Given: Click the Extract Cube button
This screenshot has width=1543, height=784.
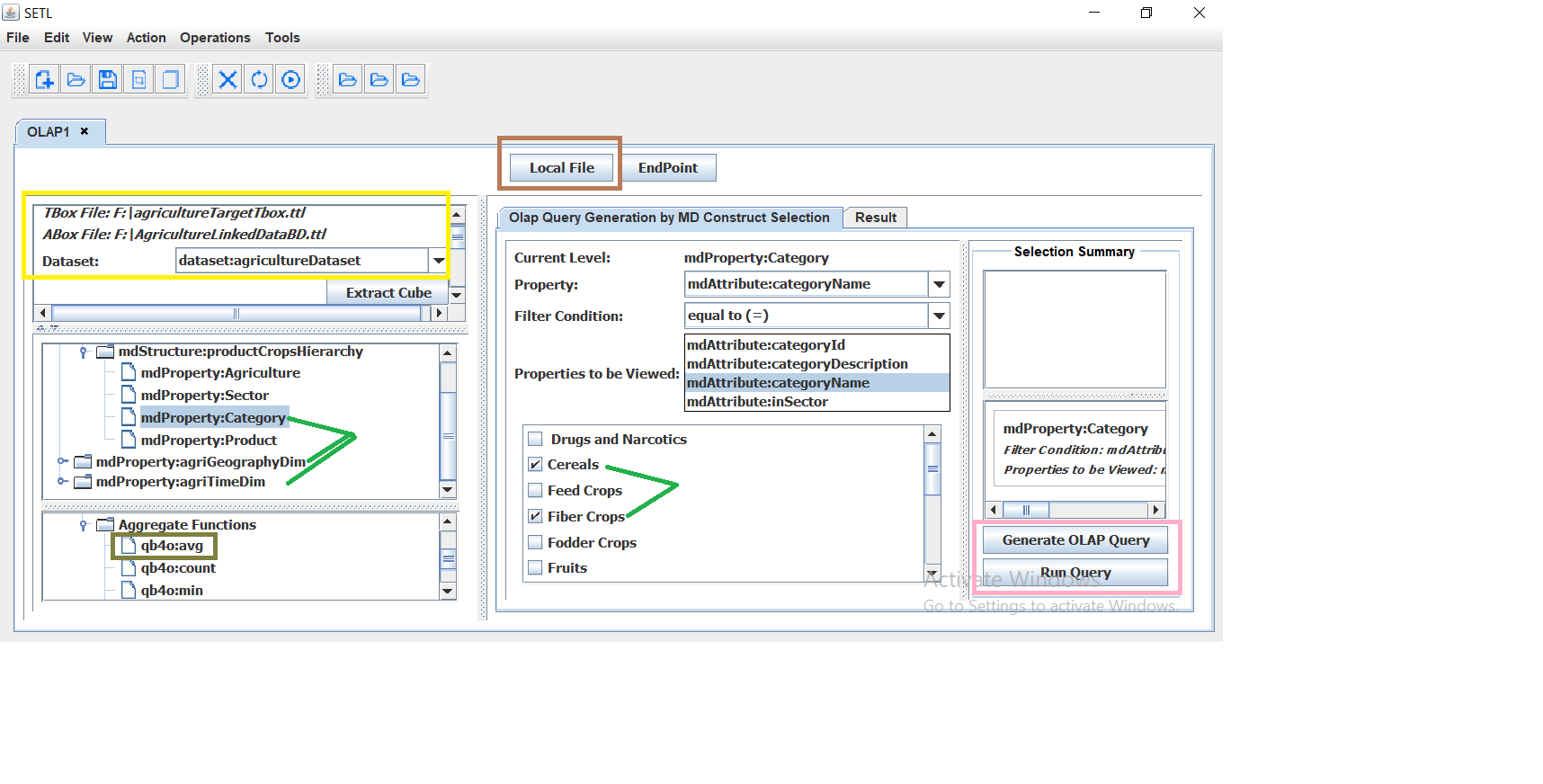Looking at the screenshot, I should (x=388, y=293).
